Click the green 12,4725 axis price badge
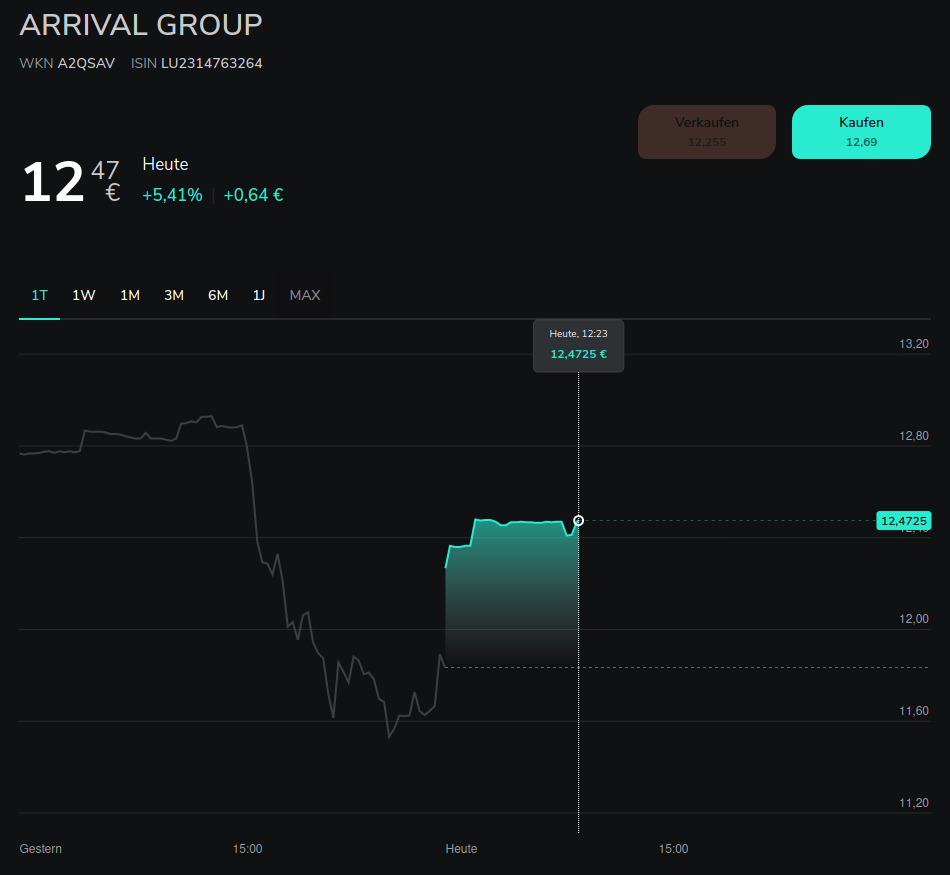950x875 pixels. coord(903,520)
